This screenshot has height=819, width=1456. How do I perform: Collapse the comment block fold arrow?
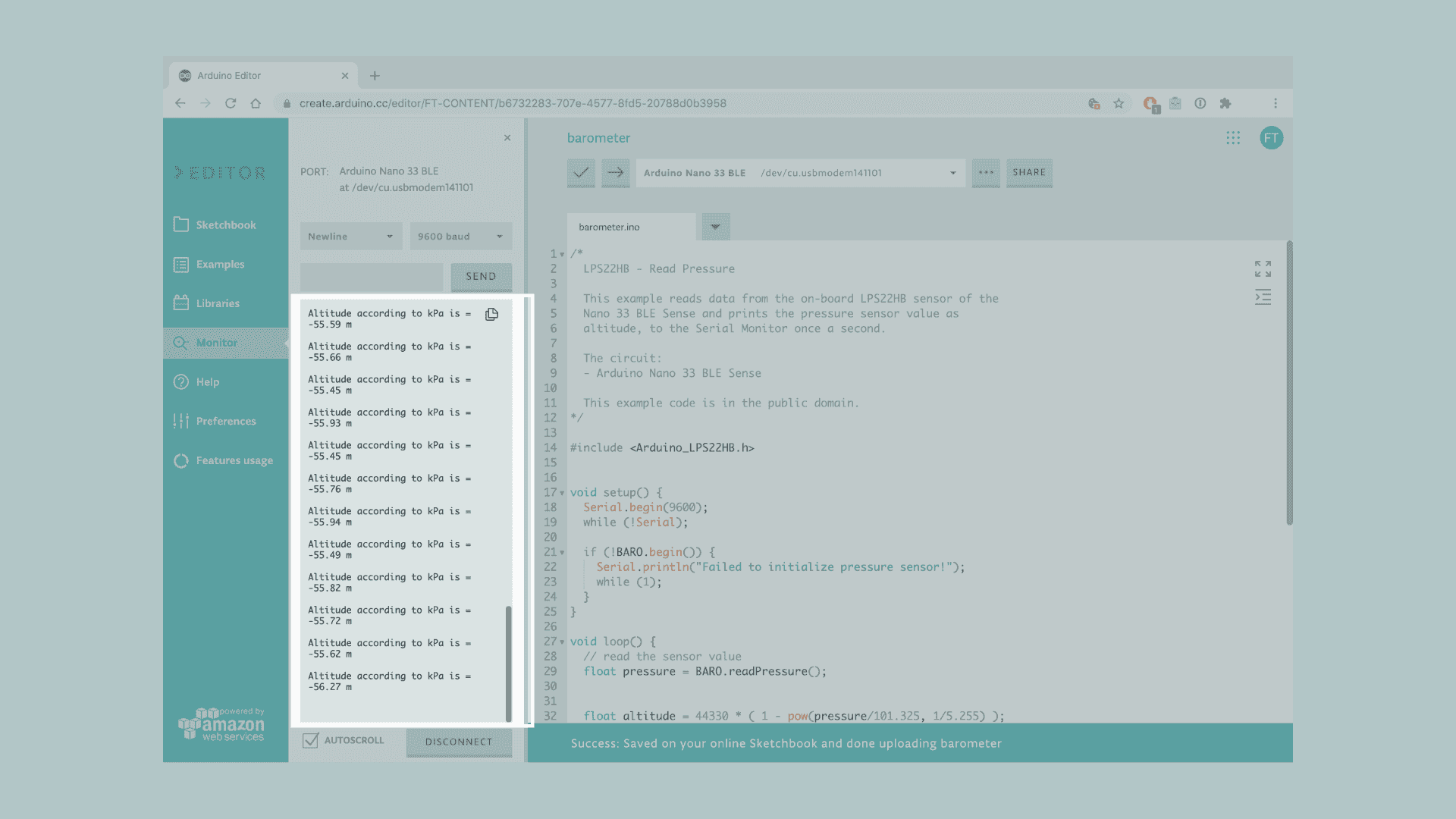(x=562, y=255)
